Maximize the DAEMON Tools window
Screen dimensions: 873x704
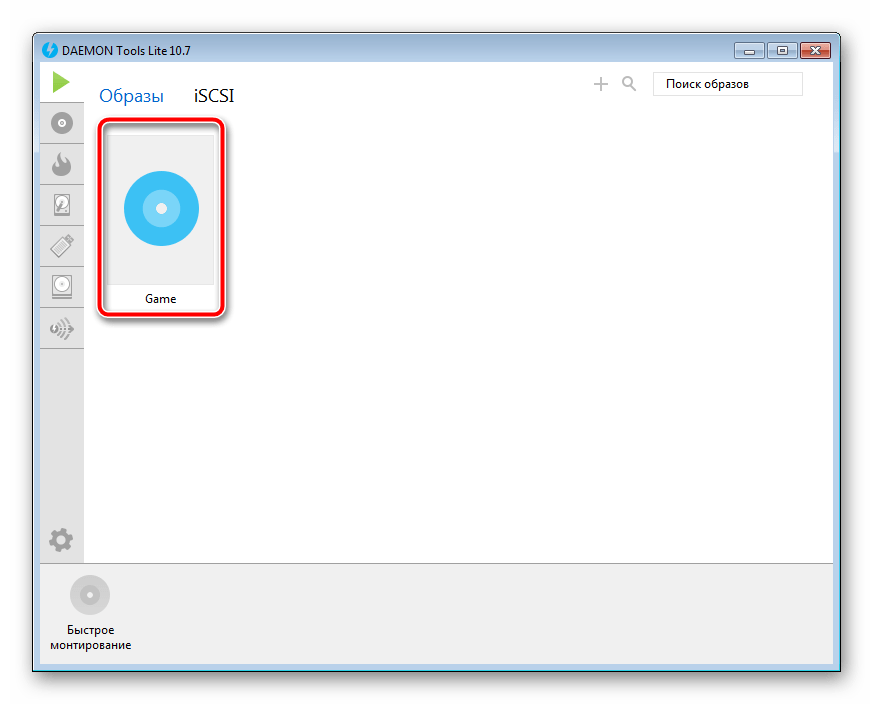click(x=782, y=51)
